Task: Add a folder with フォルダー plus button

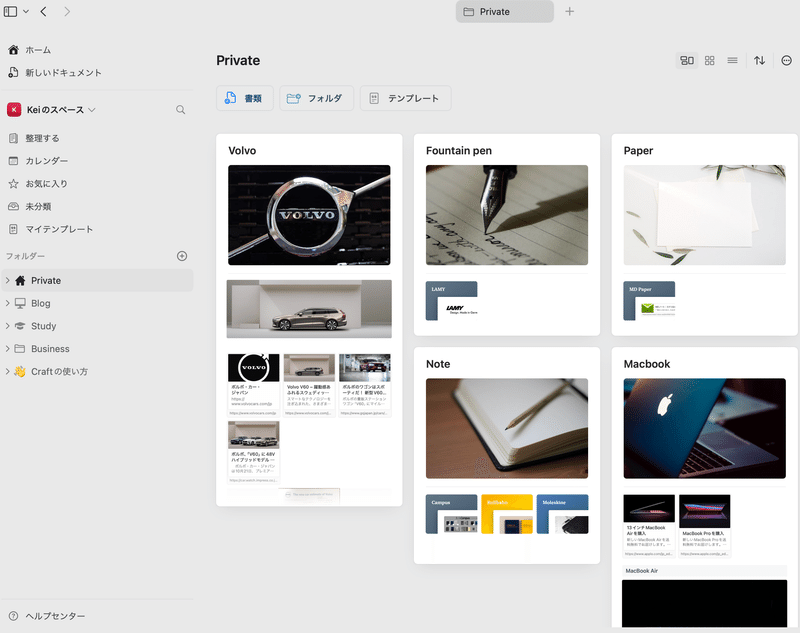Action: click(182, 256)
